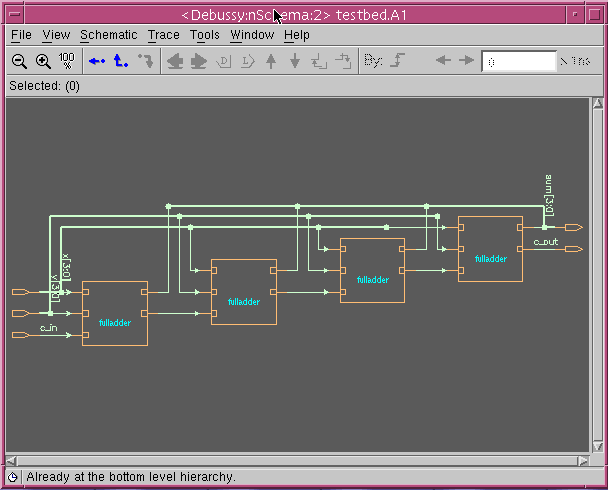Image resolution: width=608 pixels, height=490 pixels.
Task: Open the File menu
Action: [x=21, y=35]
